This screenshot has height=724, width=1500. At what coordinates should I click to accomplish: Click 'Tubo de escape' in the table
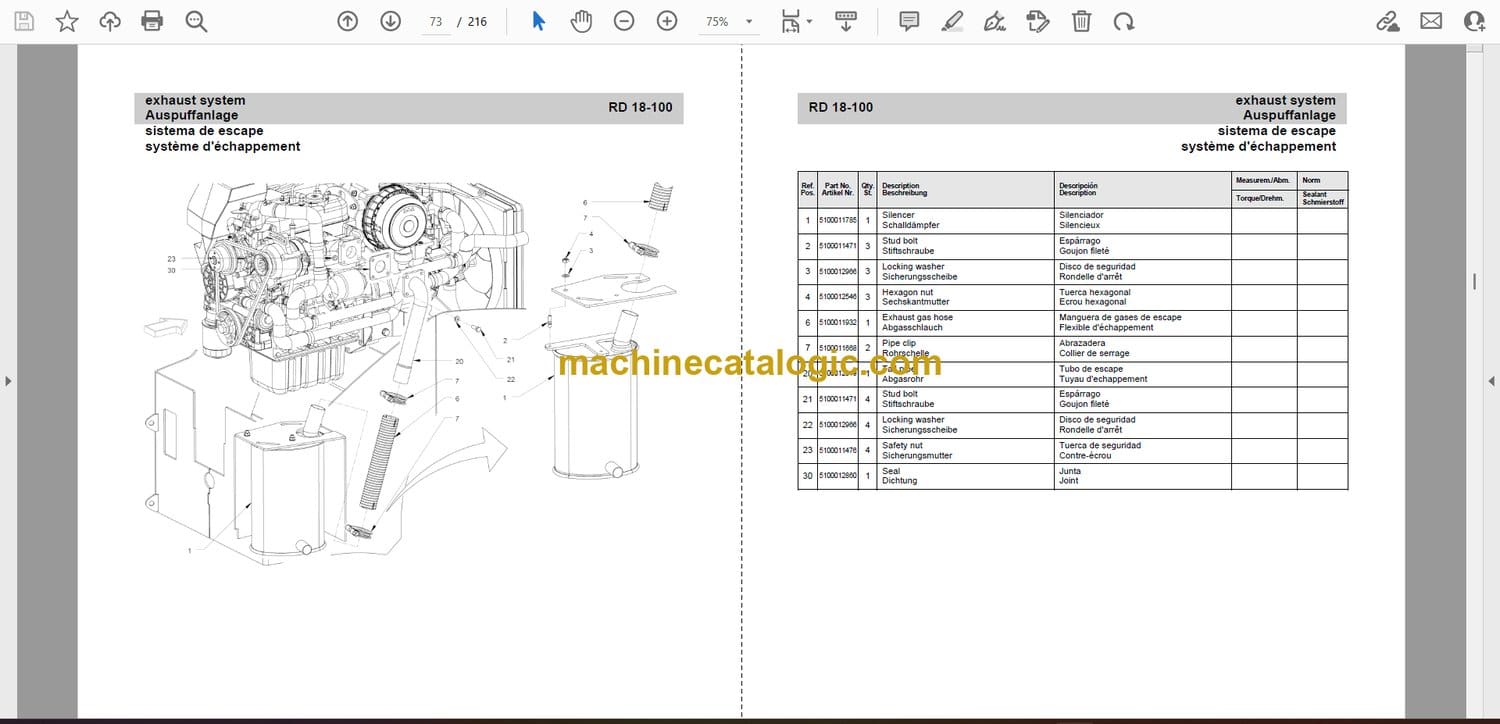[1090, 369]
